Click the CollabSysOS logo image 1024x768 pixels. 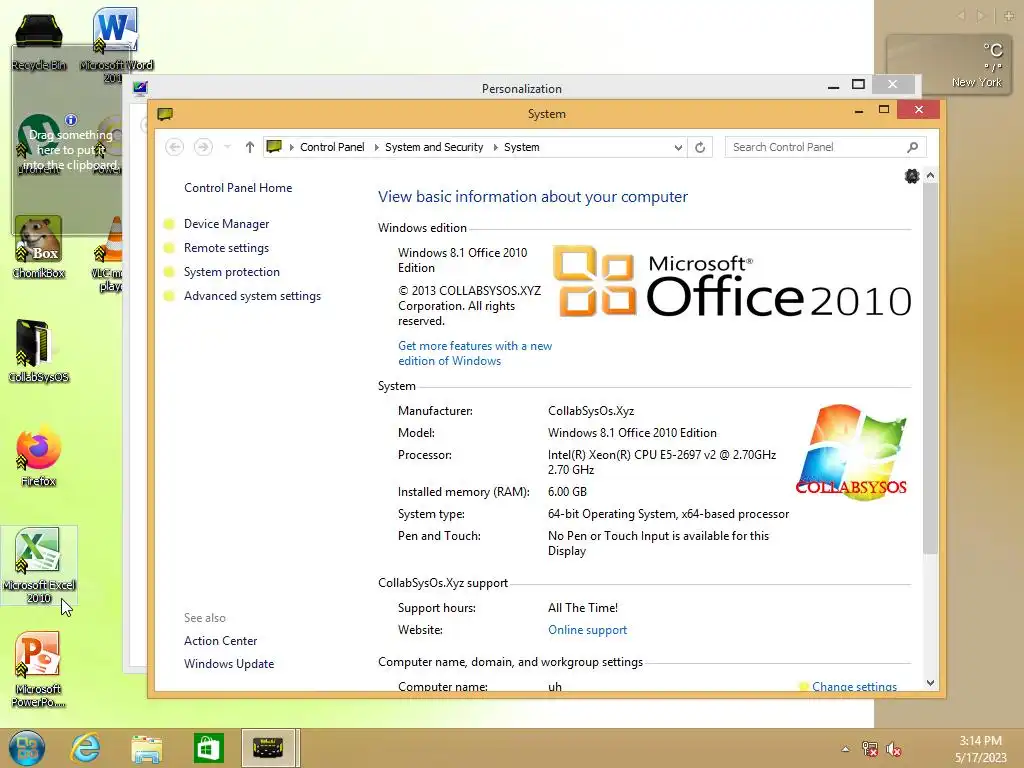[851, 452]
